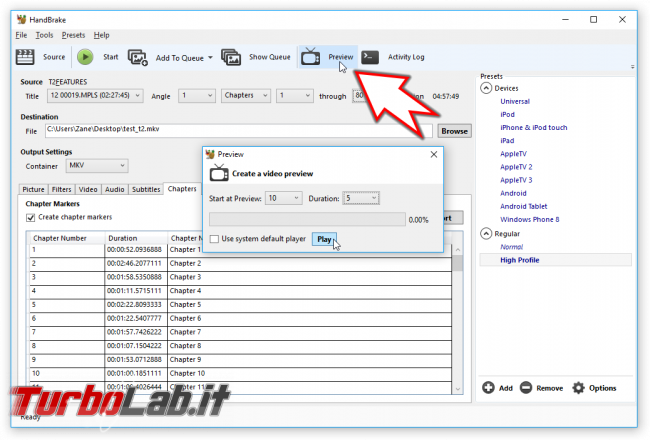Click the Options gear icon
Screen dimensions: 650x440
coord(578,388)
